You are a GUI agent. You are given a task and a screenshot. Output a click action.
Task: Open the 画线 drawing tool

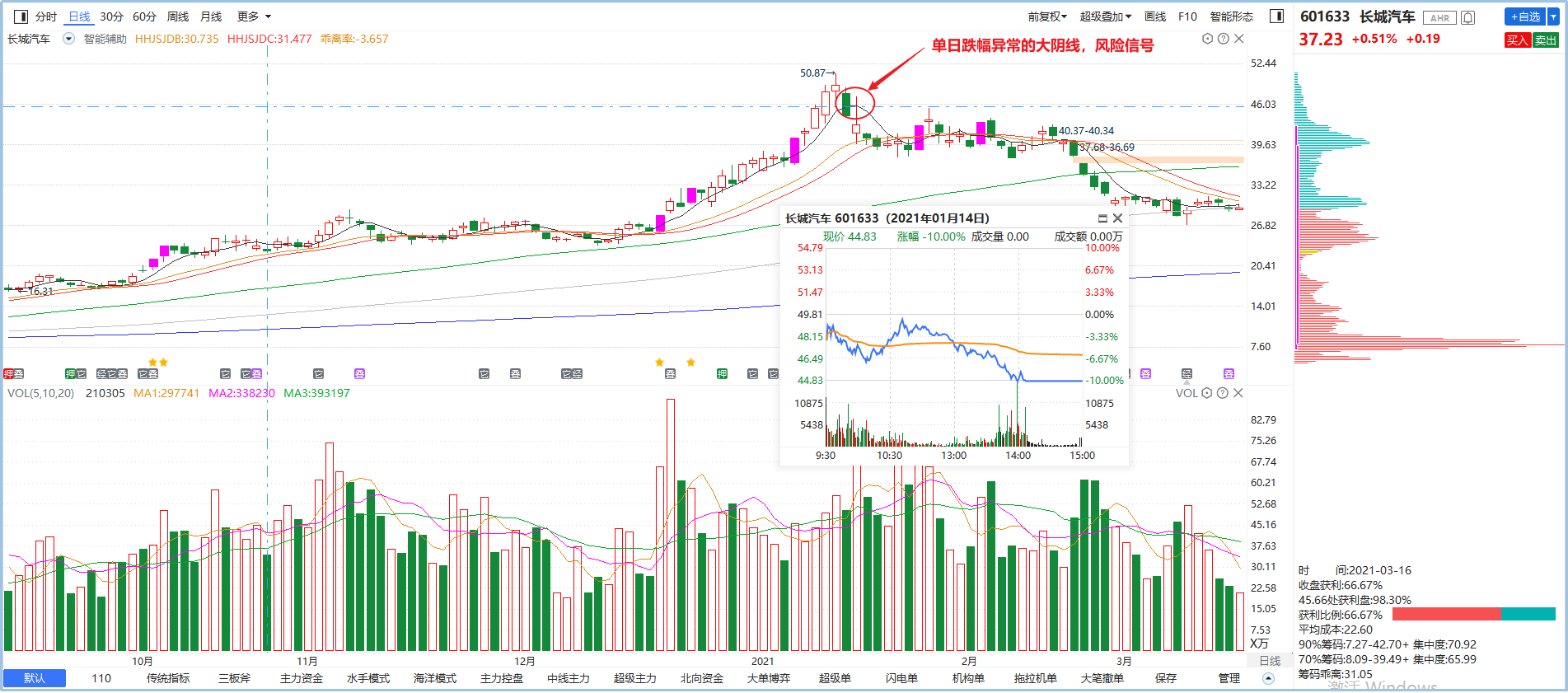1155,16
